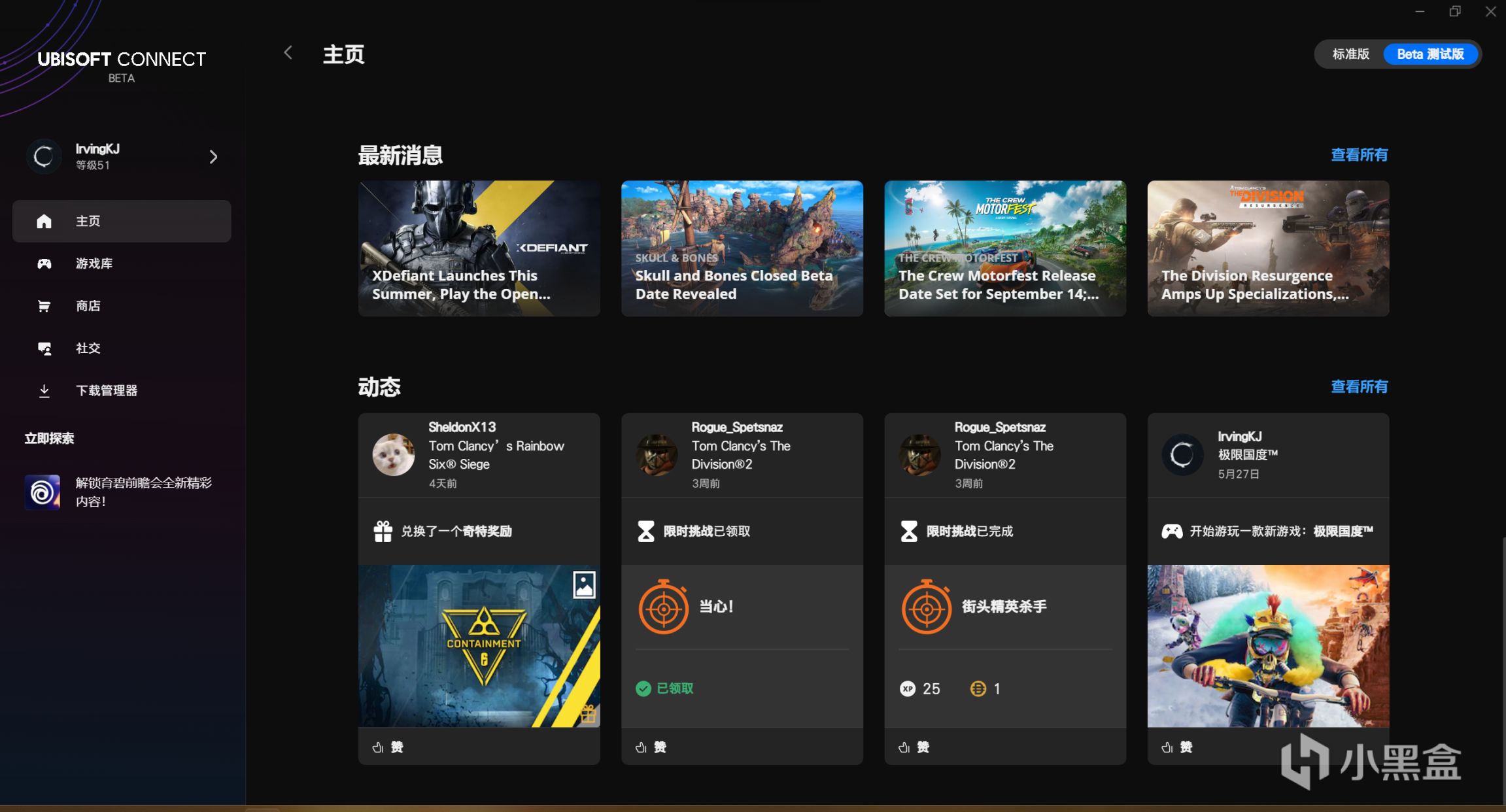
Task: Open the Skull and Bones news card
Action: click(742, 248)
